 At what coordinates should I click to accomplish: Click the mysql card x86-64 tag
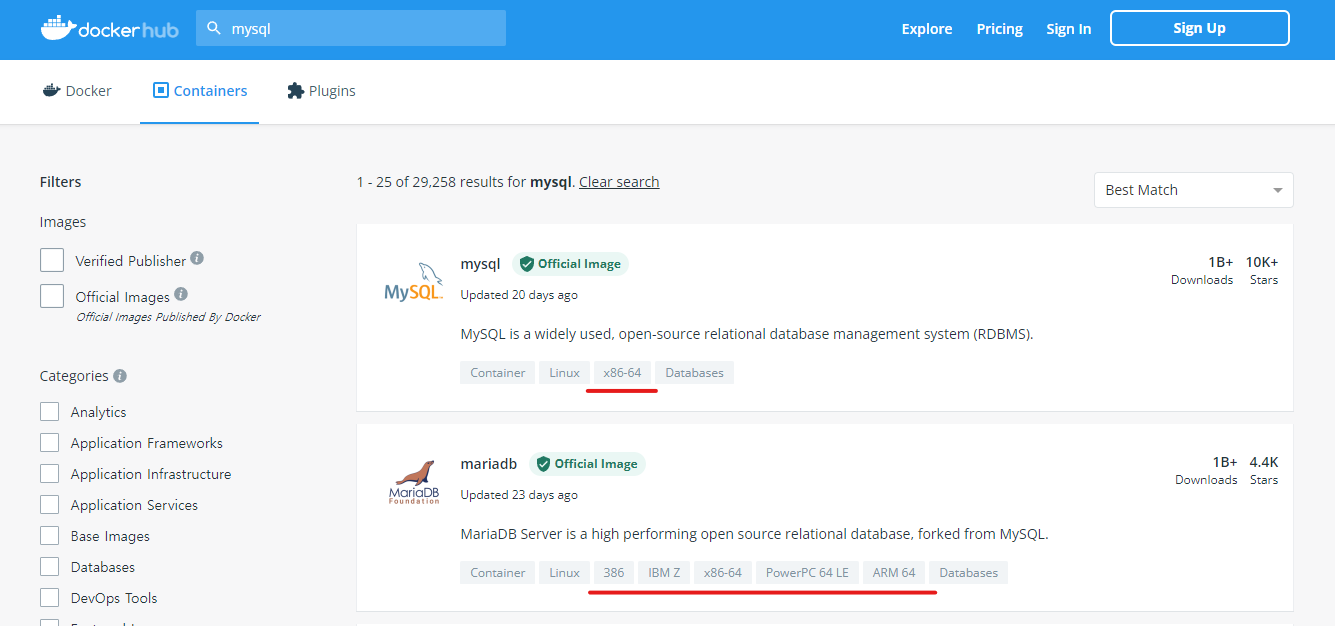coord(623,373)
